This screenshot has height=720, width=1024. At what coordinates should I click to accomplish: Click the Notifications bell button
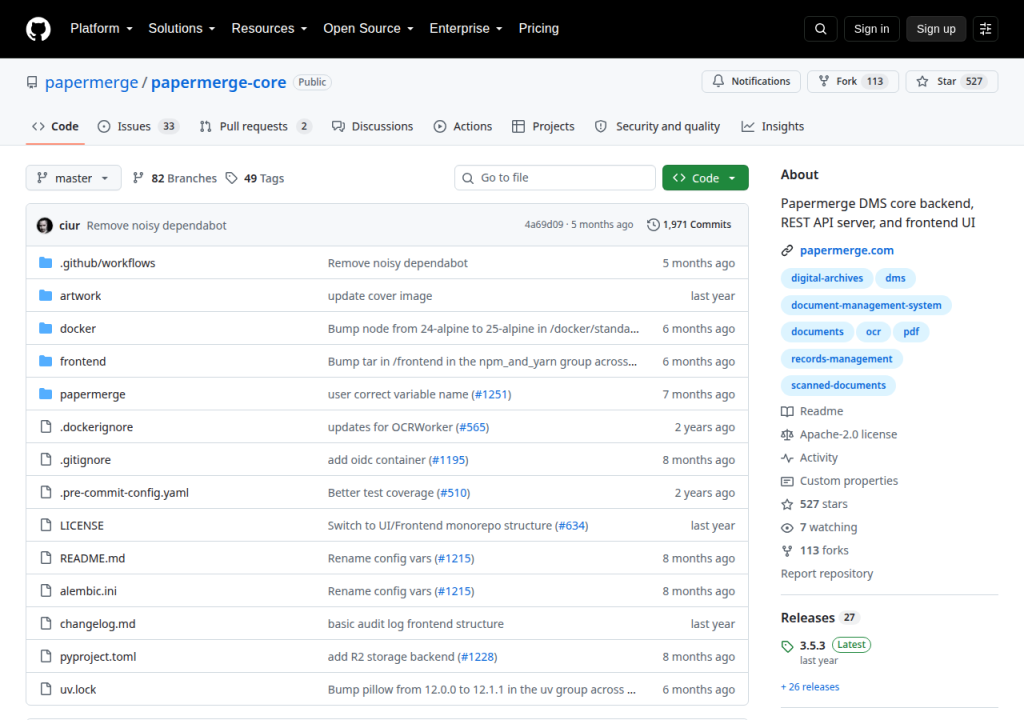click(x=751, y=81)
